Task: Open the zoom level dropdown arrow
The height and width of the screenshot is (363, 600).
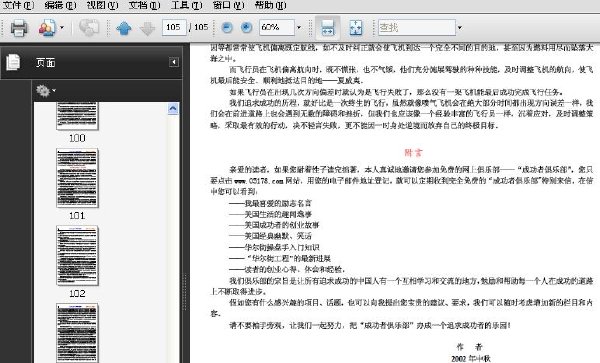Action: click(299, 28)
